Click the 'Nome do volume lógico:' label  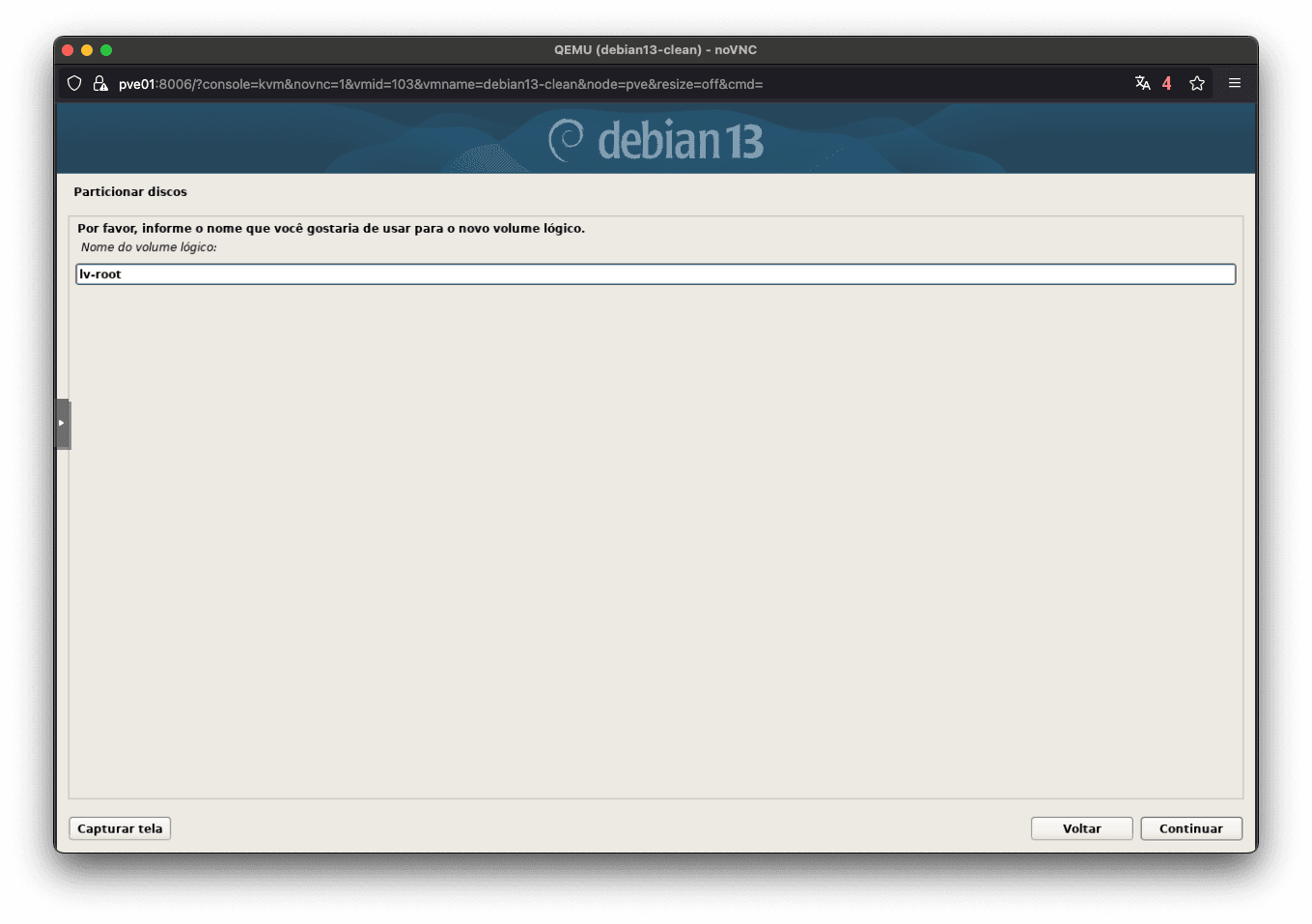coord(149,247)
